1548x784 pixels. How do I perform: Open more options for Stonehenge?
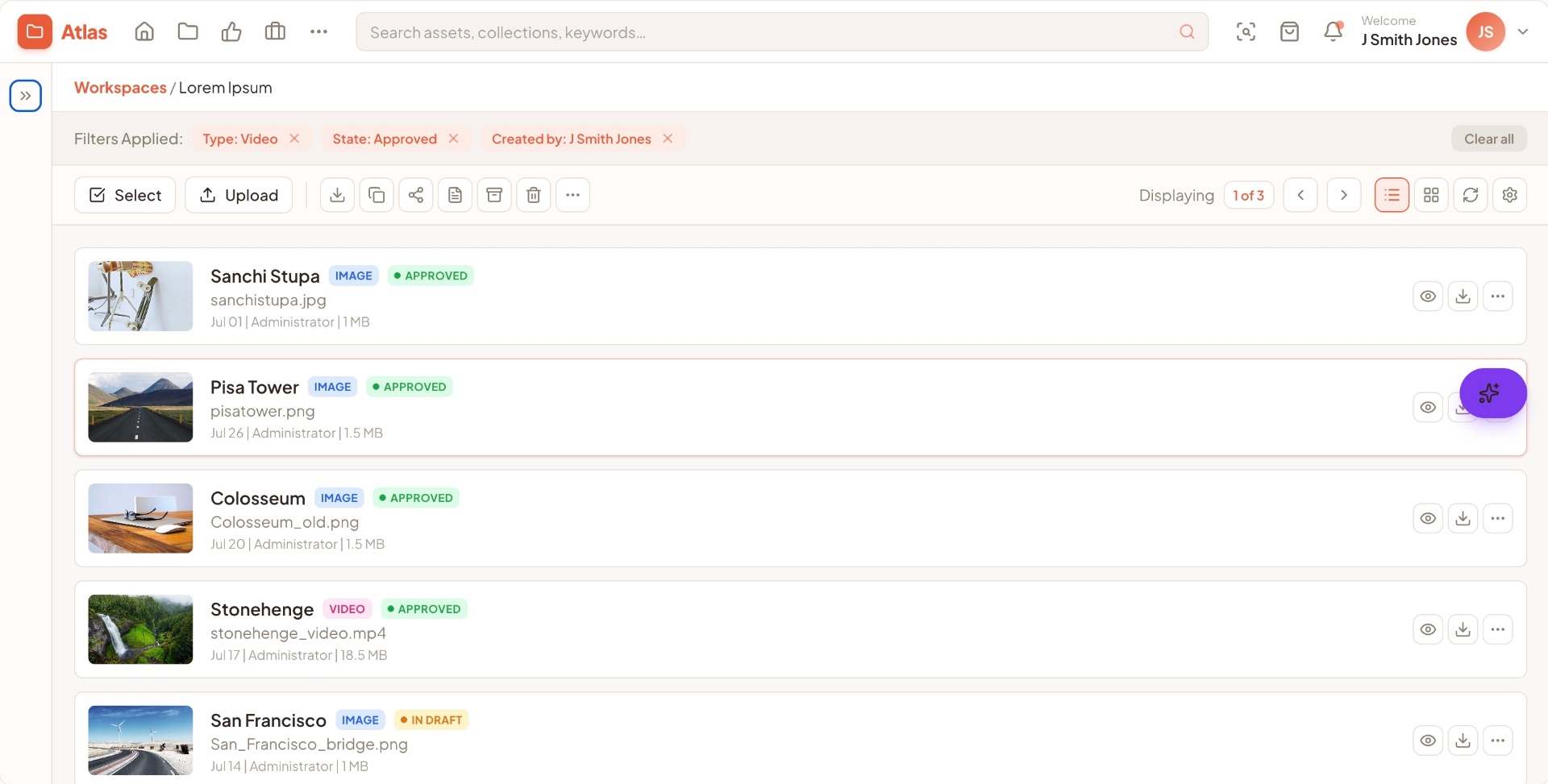point(1498,630)
